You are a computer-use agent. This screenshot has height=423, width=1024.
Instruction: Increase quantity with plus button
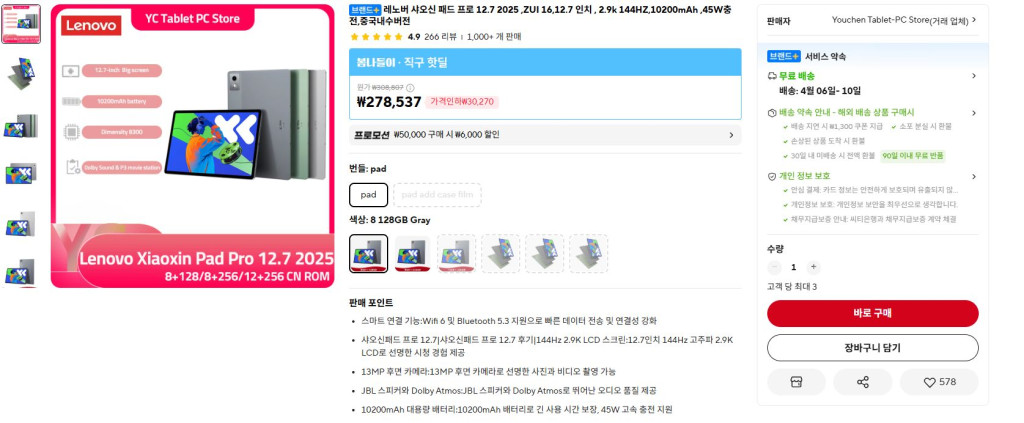click(813, 267)
